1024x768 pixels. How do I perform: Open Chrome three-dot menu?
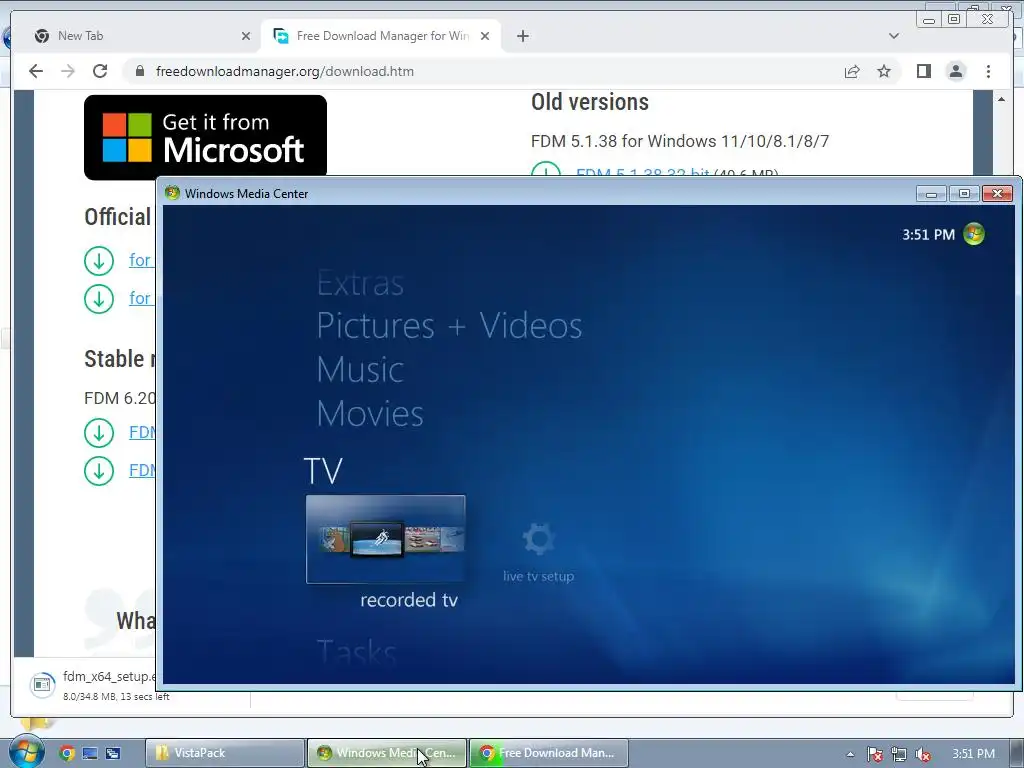tap(988, 71)
